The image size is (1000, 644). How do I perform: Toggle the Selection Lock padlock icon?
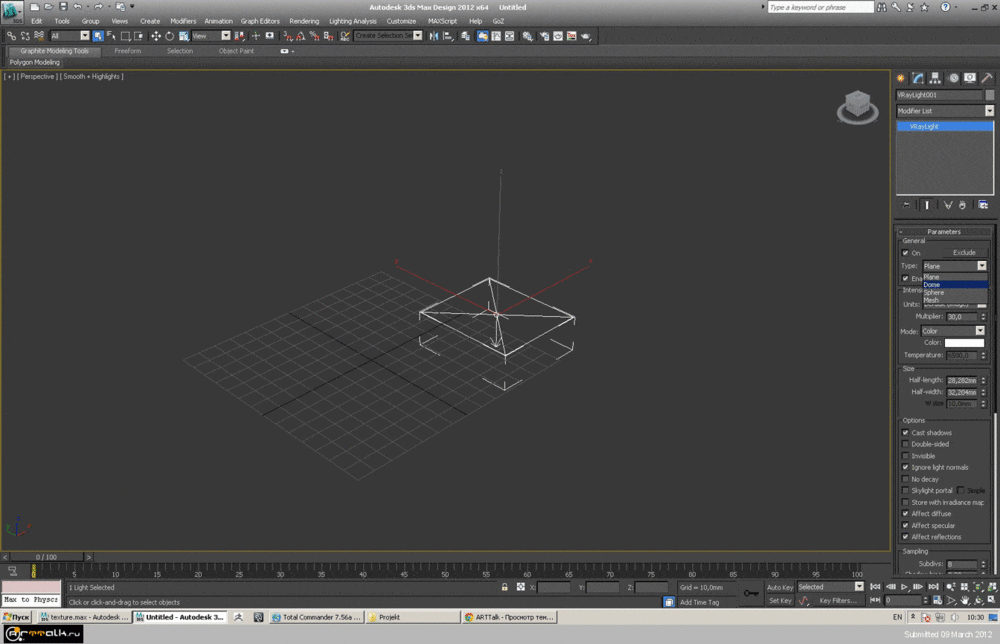click(x=504, y=587)
